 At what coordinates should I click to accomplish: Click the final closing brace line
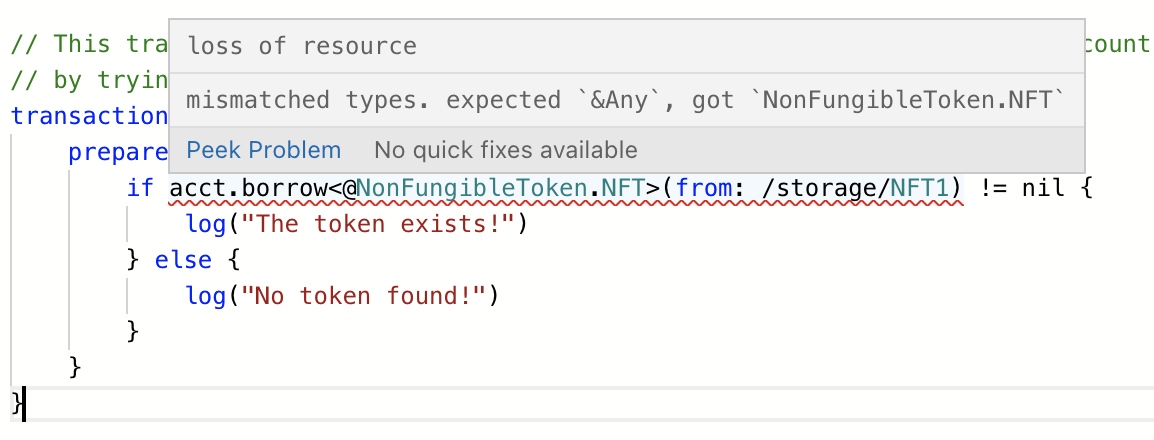coord(15,403)
